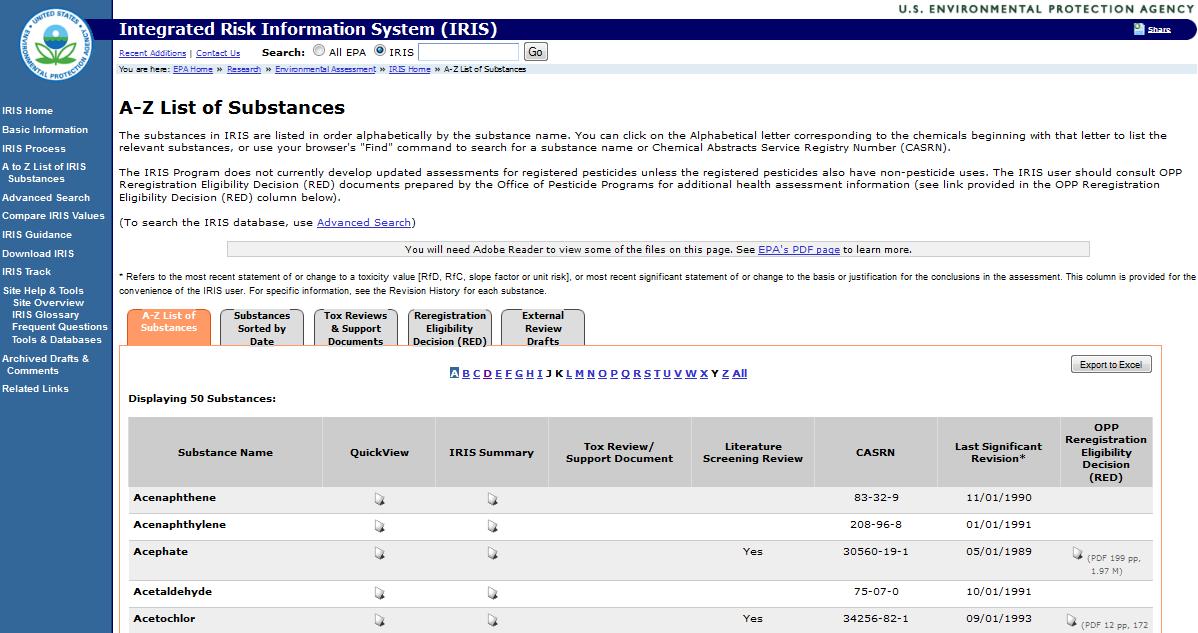Open External Review Drafts tab
The height and width of the screenshot is (633, 1198).
543,328
